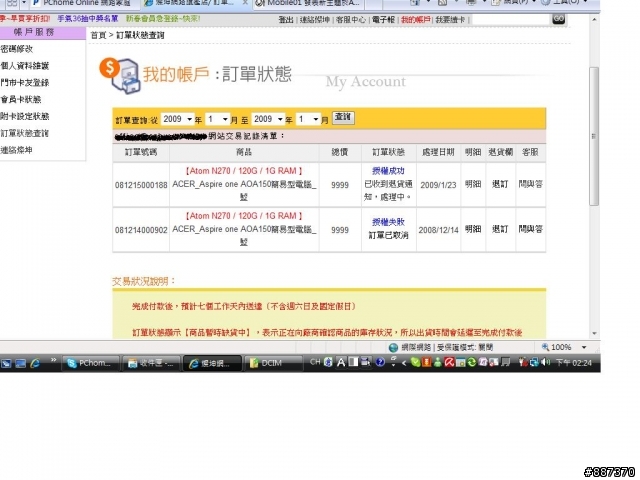Viewport: 640px width, 480px height.
Task: Expand the taskbar quick launch overflow chevron
Action: [53, 360]
